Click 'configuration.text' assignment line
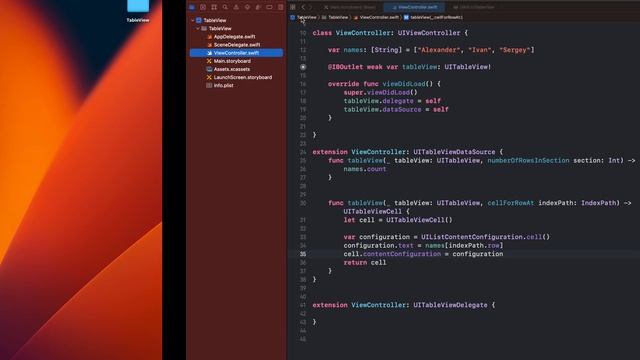 423,245
